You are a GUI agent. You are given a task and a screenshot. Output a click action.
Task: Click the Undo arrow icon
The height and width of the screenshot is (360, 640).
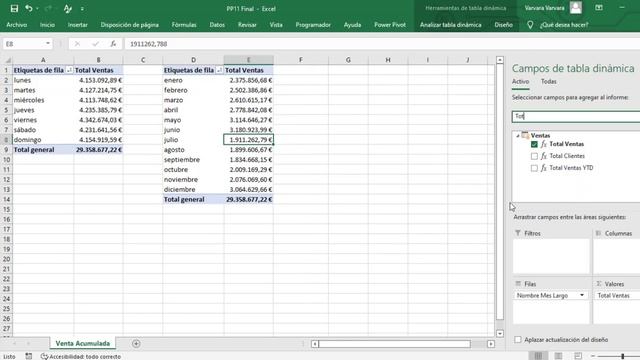point(29,9)
